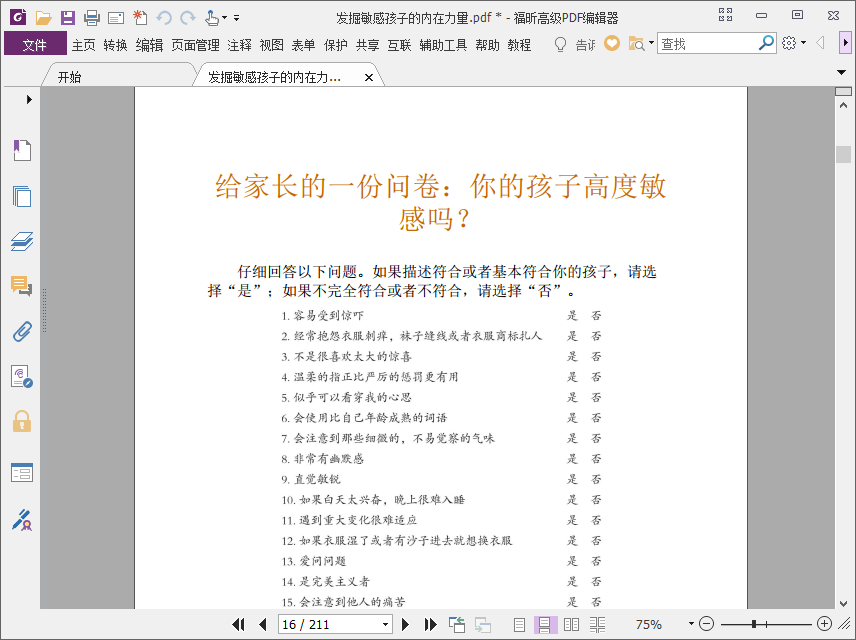The image size is (856, 640).
Task: Open the 辅助工具 ribbon tab
Action: 443,45
